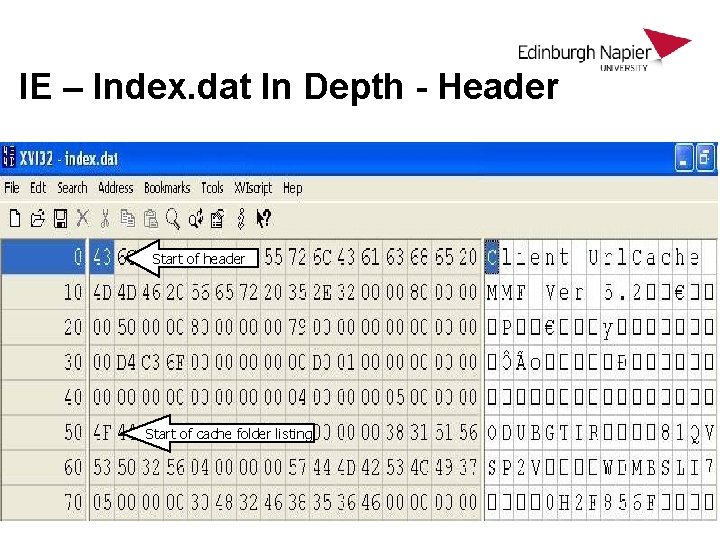This screenshot has height=540, width=720.
Task: Select hex byte 55 in row 0
Action: pyautogui.click(x=273, y=257)
